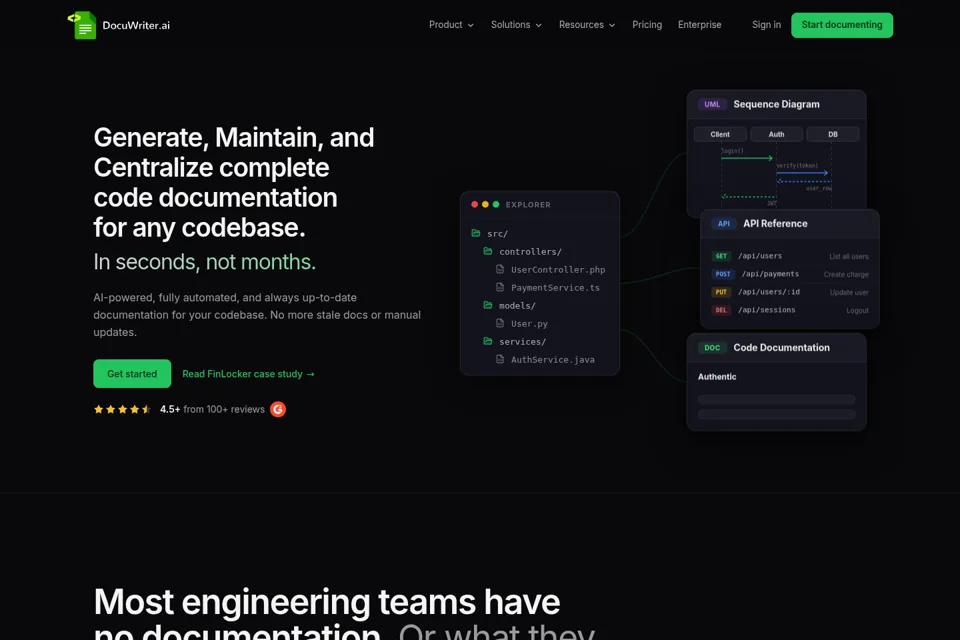This screenshot has width=960, height=640.
Task: Click the /api/sessions endpoint text
Action: coord(767,310)
